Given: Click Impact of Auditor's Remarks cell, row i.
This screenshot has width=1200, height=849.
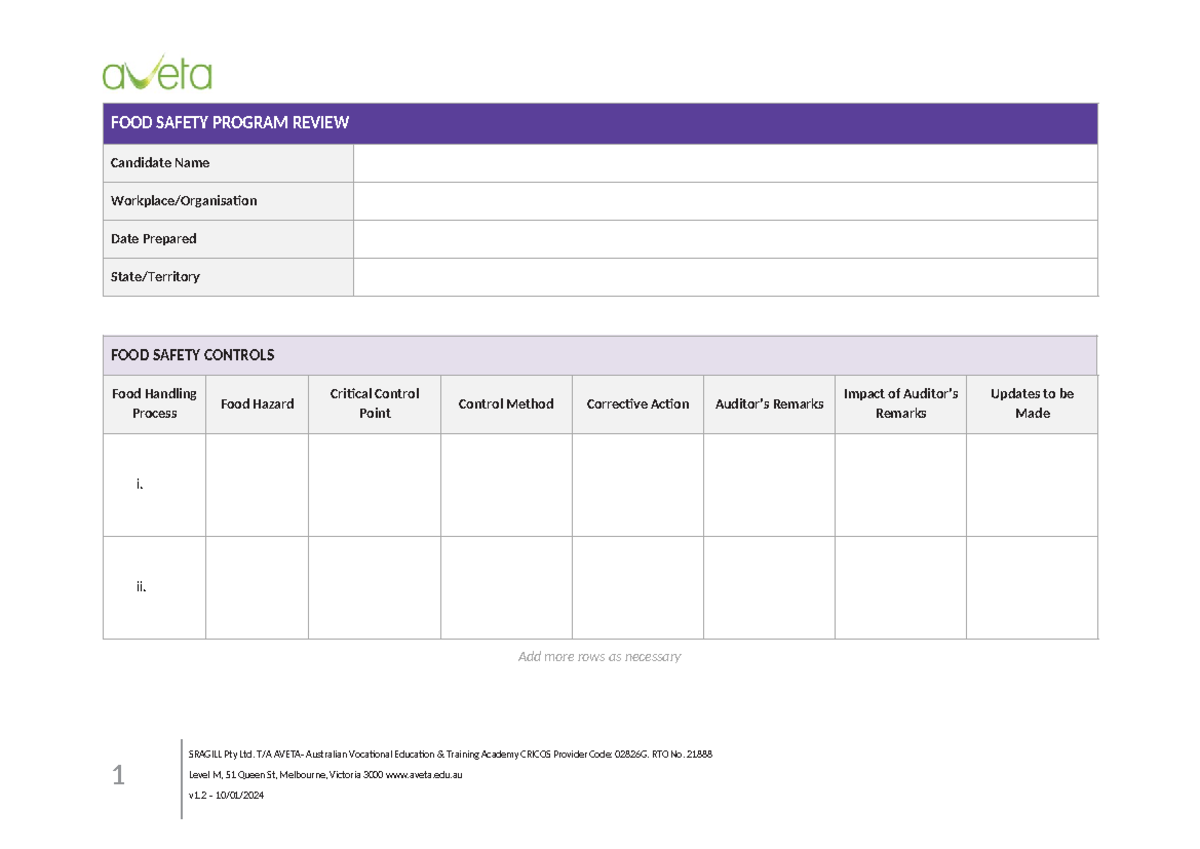Looking at the screenshot, I should click(901, 485).
